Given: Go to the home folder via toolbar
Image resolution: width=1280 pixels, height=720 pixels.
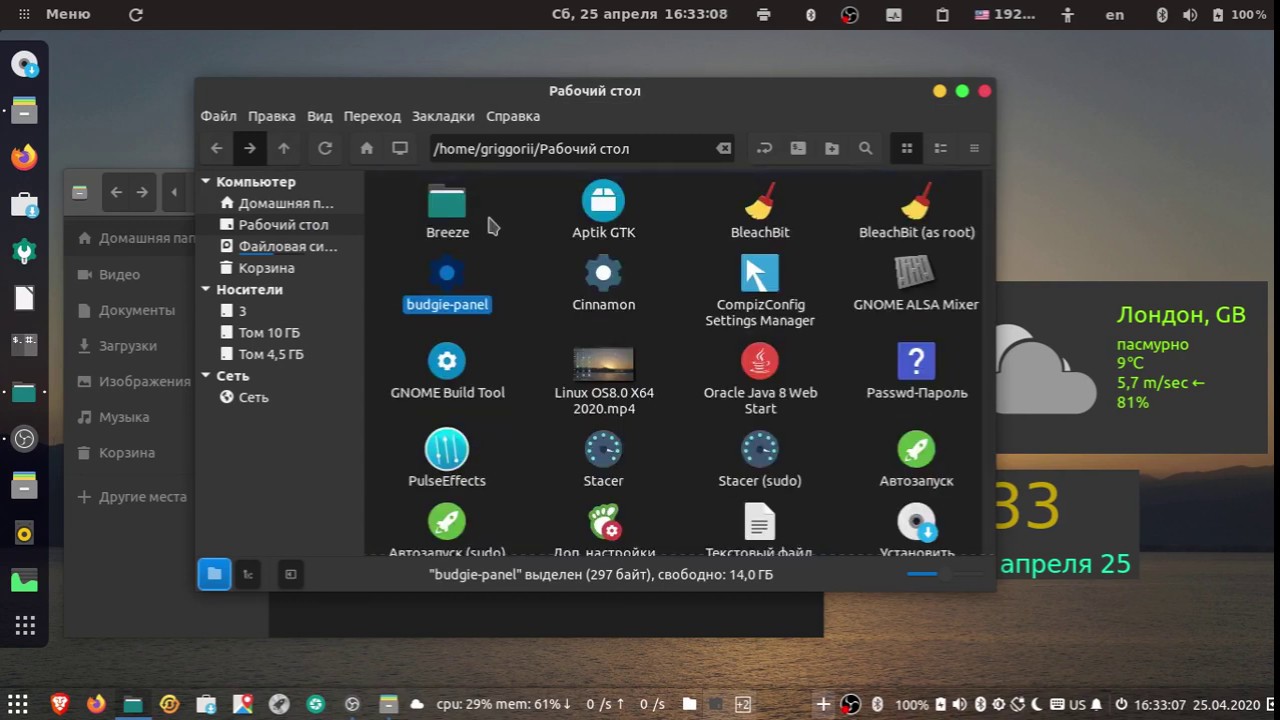Looking at the screenshot, I should pyautogui.click(x=367, y=148).
